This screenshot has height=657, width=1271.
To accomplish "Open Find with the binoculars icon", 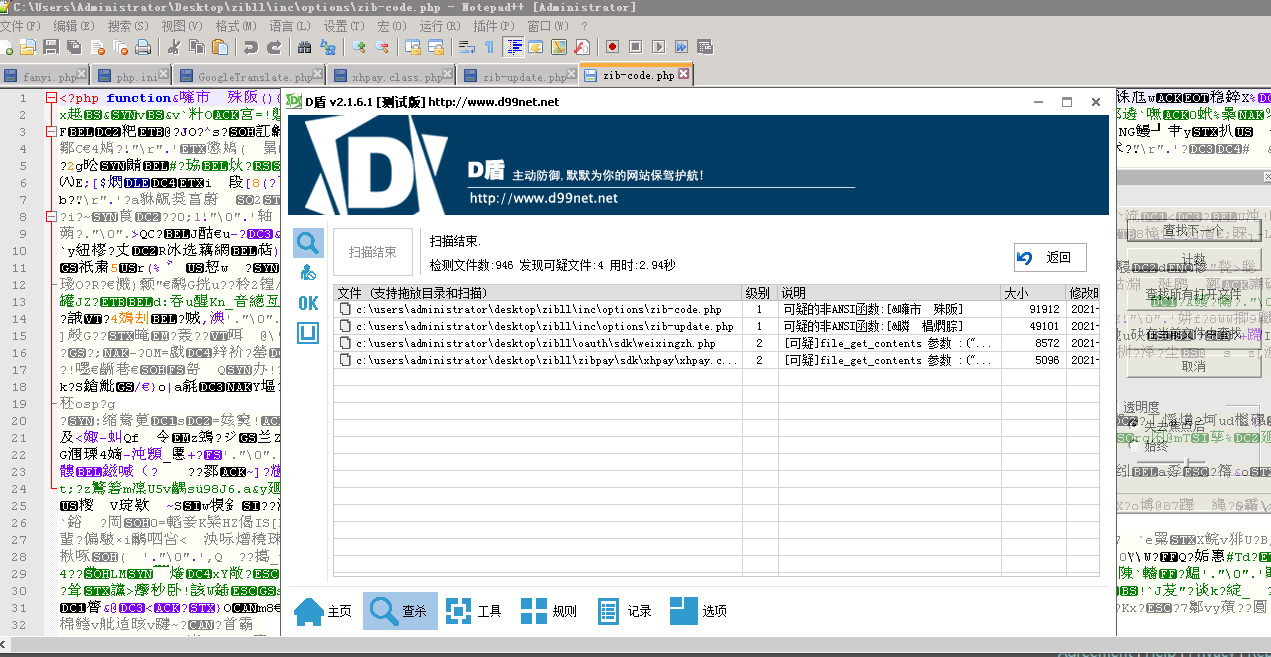I will coord(304,47).
